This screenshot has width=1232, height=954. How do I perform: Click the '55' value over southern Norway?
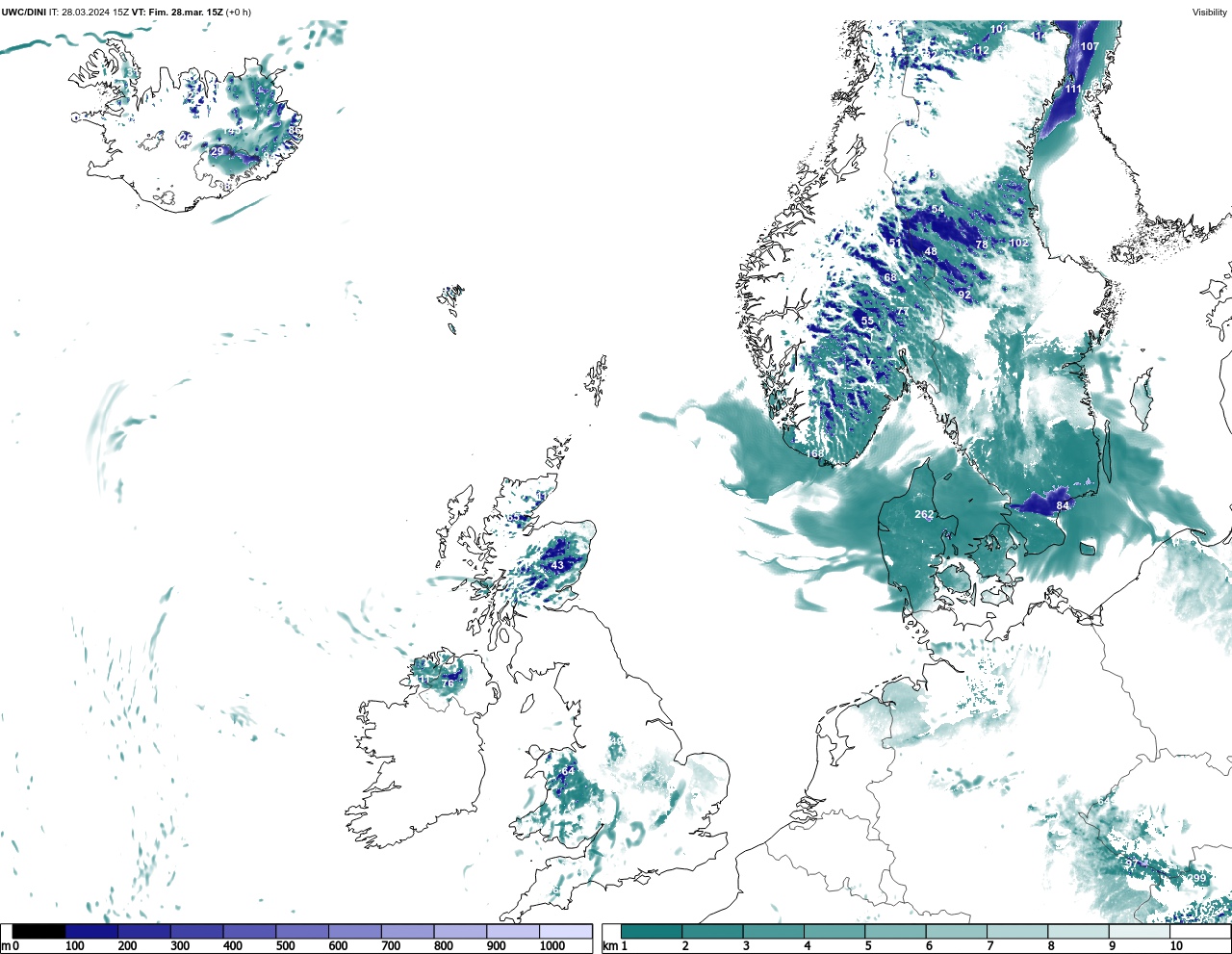(x=867, y=321)
